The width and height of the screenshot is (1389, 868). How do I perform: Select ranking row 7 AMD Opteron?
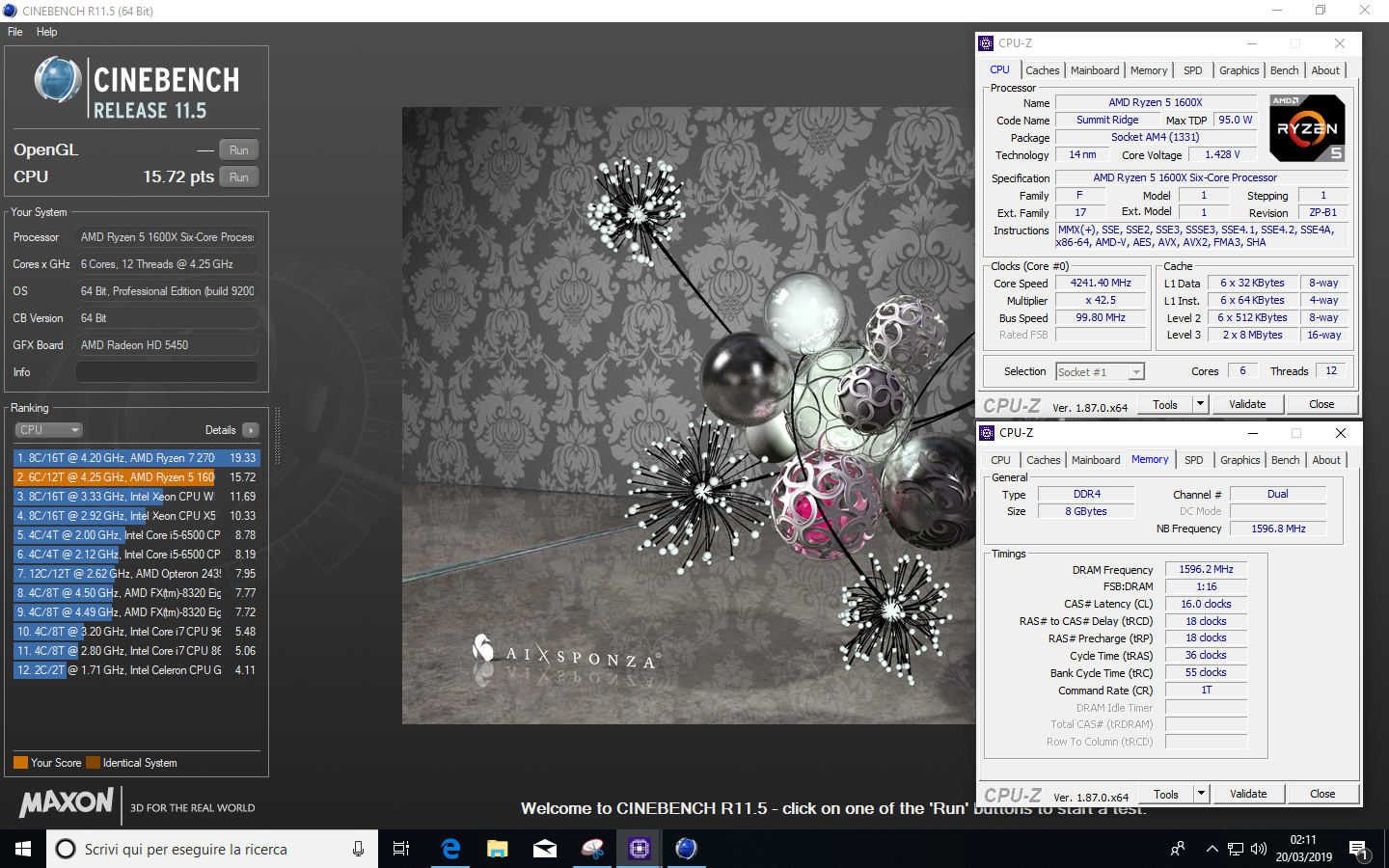pos(137,574)
